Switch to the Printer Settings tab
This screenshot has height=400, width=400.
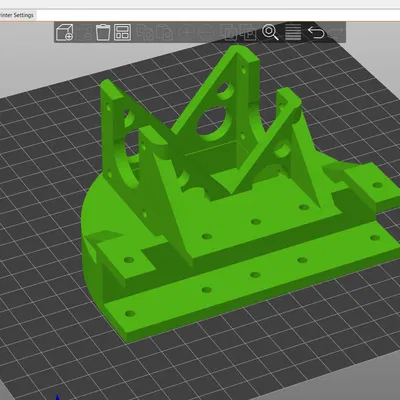(17, 15)
